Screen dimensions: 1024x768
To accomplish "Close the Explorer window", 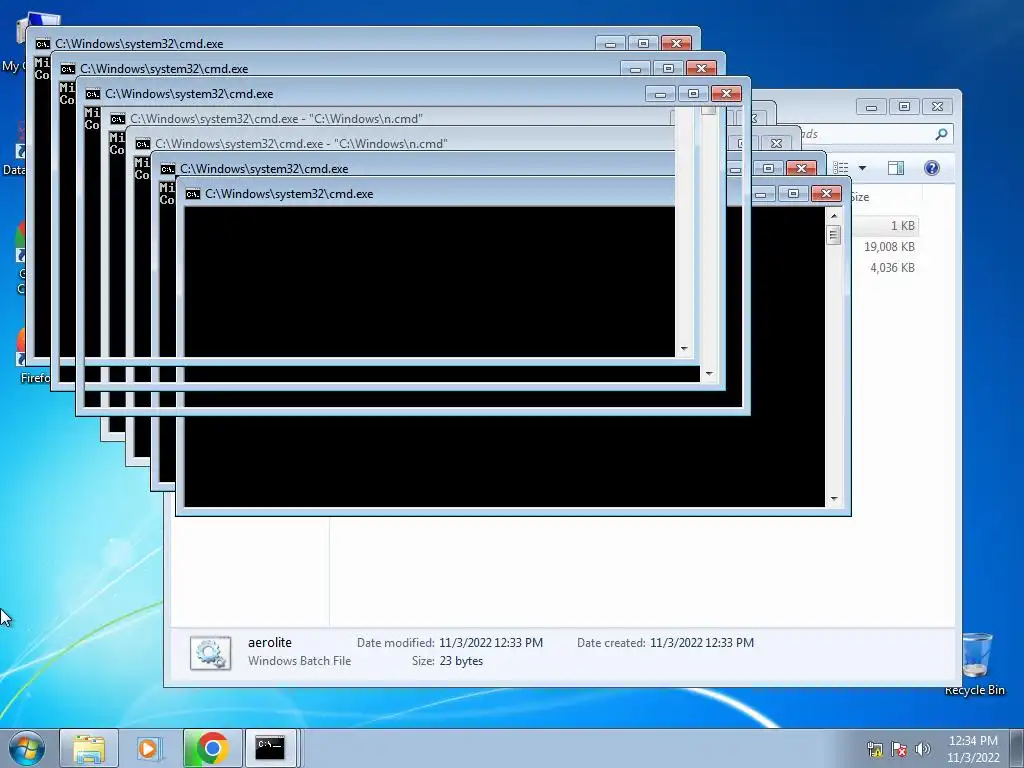I will click(x=937, y=106).
